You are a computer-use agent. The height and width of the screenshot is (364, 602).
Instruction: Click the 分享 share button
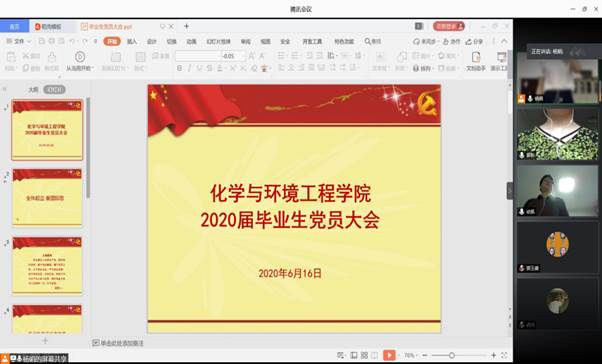click(x=474, y=41)
